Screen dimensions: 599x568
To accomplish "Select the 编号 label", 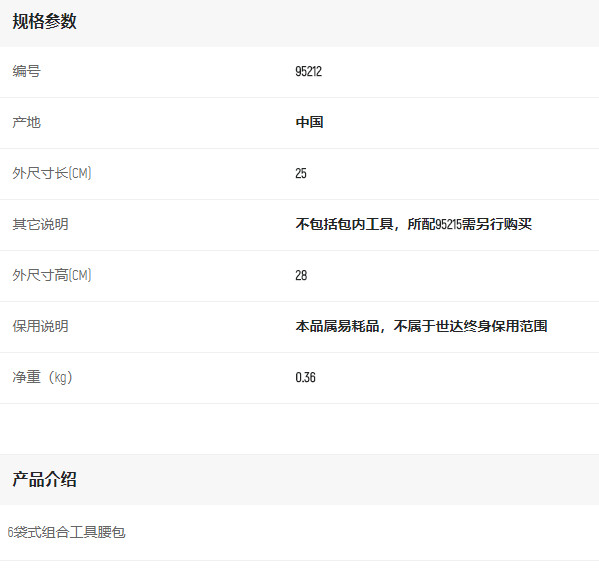I will point(26,71).
